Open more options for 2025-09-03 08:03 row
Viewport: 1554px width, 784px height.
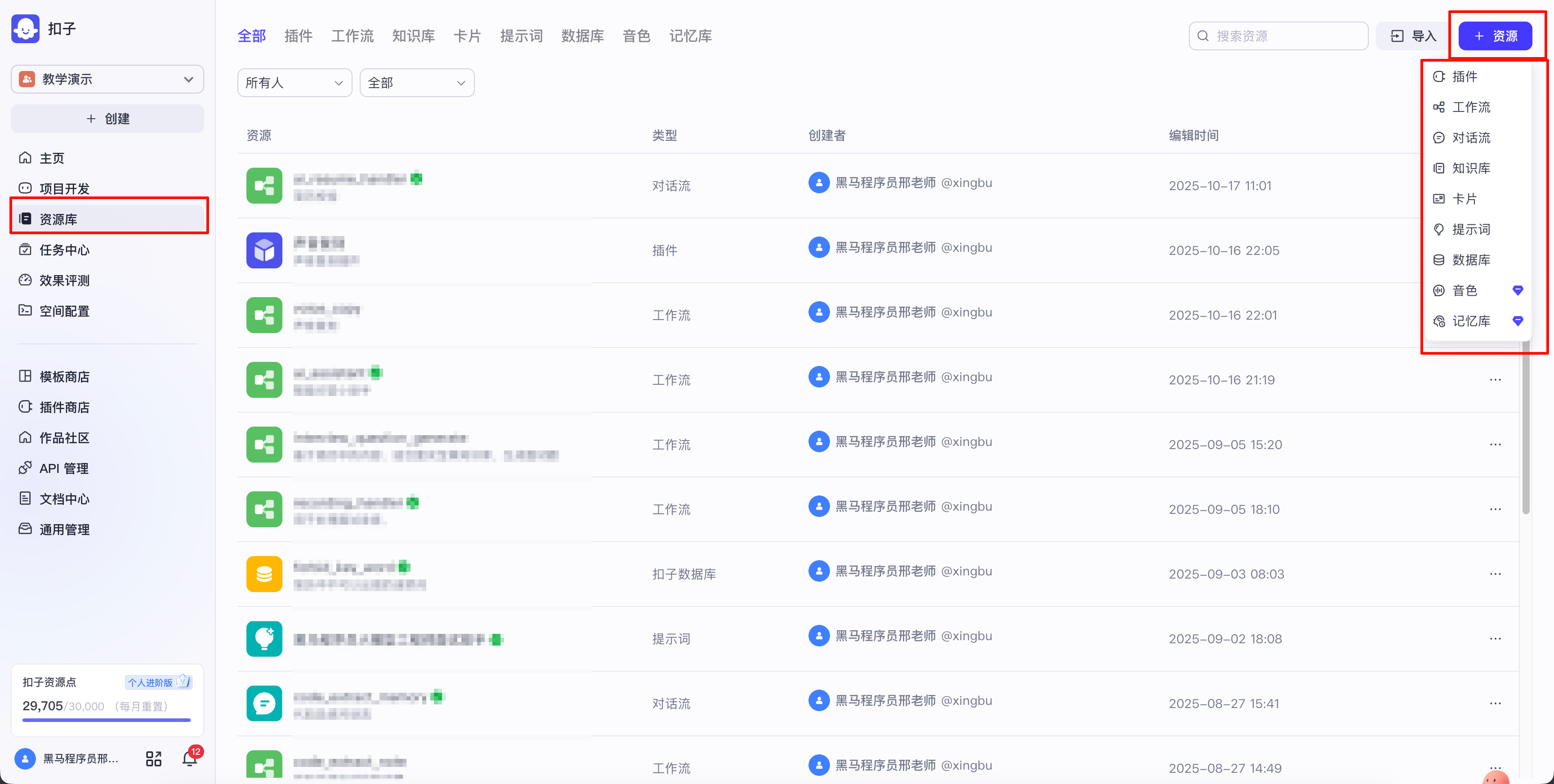click(1495, 574)
